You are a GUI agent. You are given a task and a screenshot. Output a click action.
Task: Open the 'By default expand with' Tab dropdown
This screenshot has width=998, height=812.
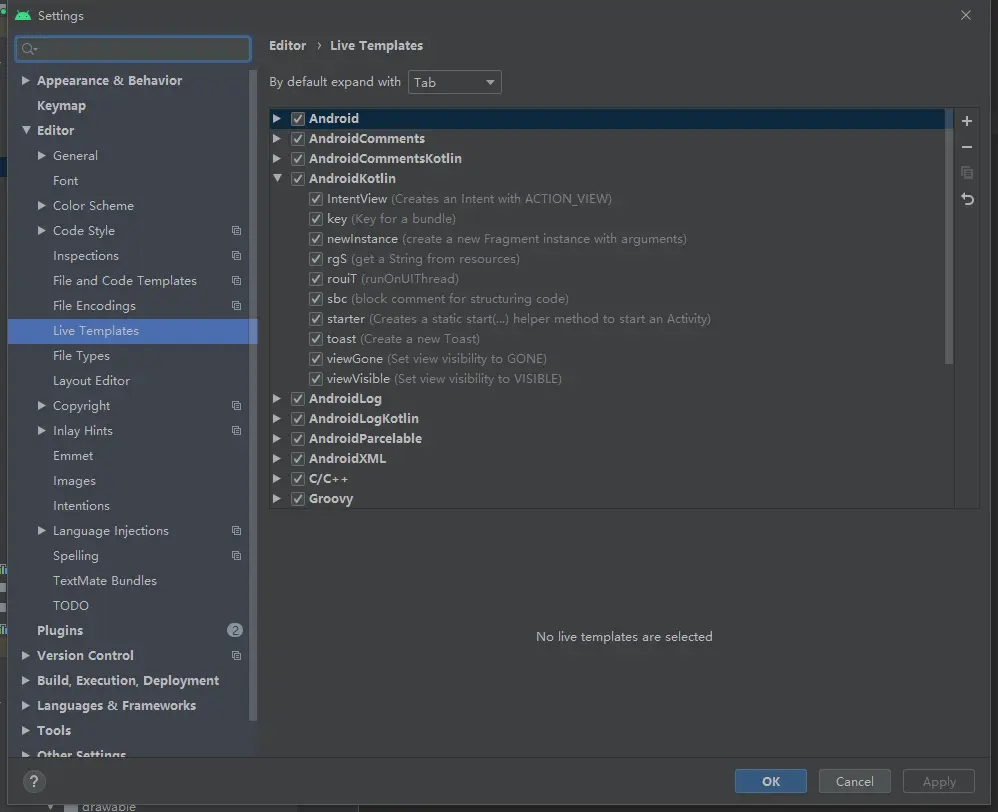(454, 82)
